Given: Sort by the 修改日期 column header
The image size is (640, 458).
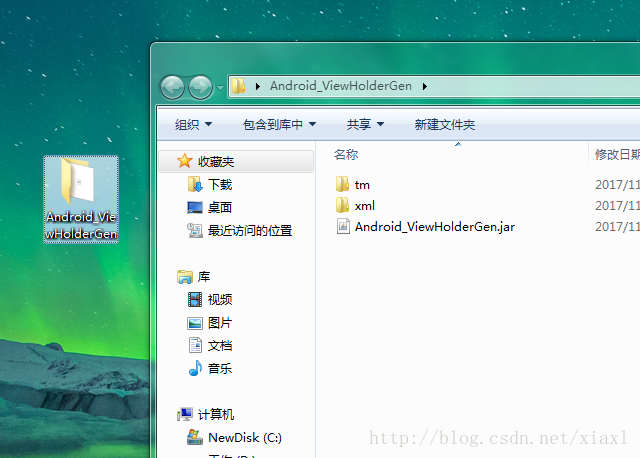Looking at the screenshot, I should 617,155.
